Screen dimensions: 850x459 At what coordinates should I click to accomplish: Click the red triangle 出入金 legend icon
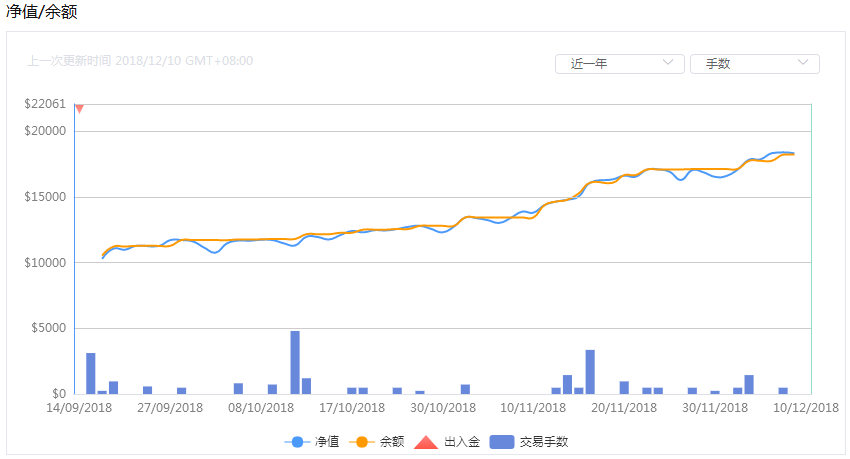tap(426, 441)
